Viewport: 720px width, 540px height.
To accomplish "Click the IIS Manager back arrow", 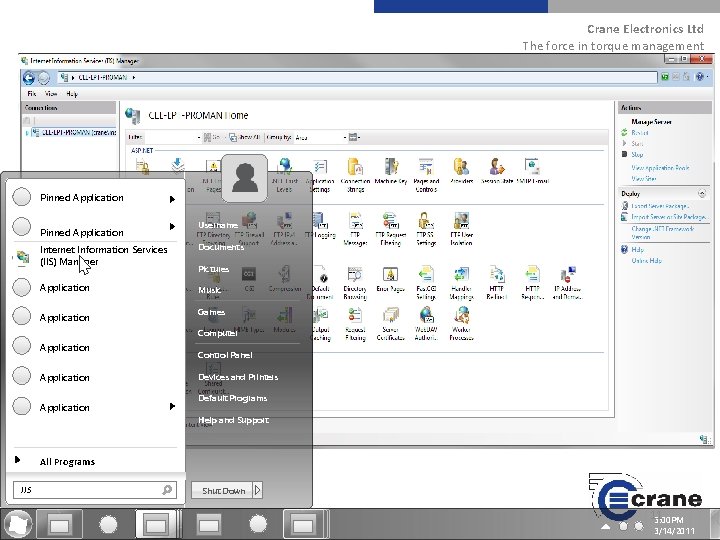I will [28, 78].
